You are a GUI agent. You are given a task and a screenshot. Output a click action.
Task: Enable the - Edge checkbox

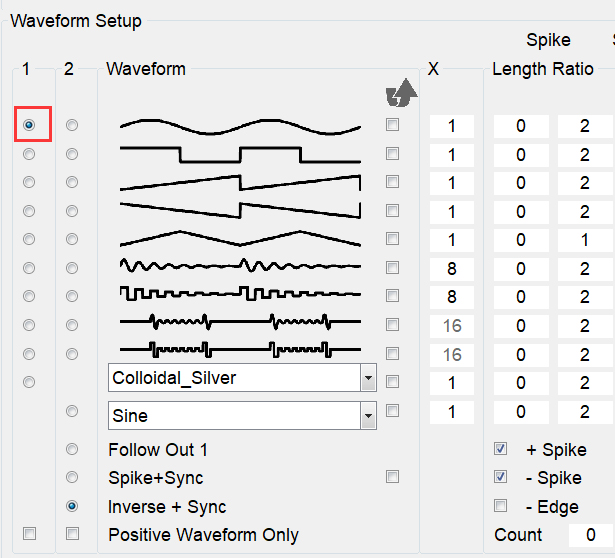coord(501,506)
